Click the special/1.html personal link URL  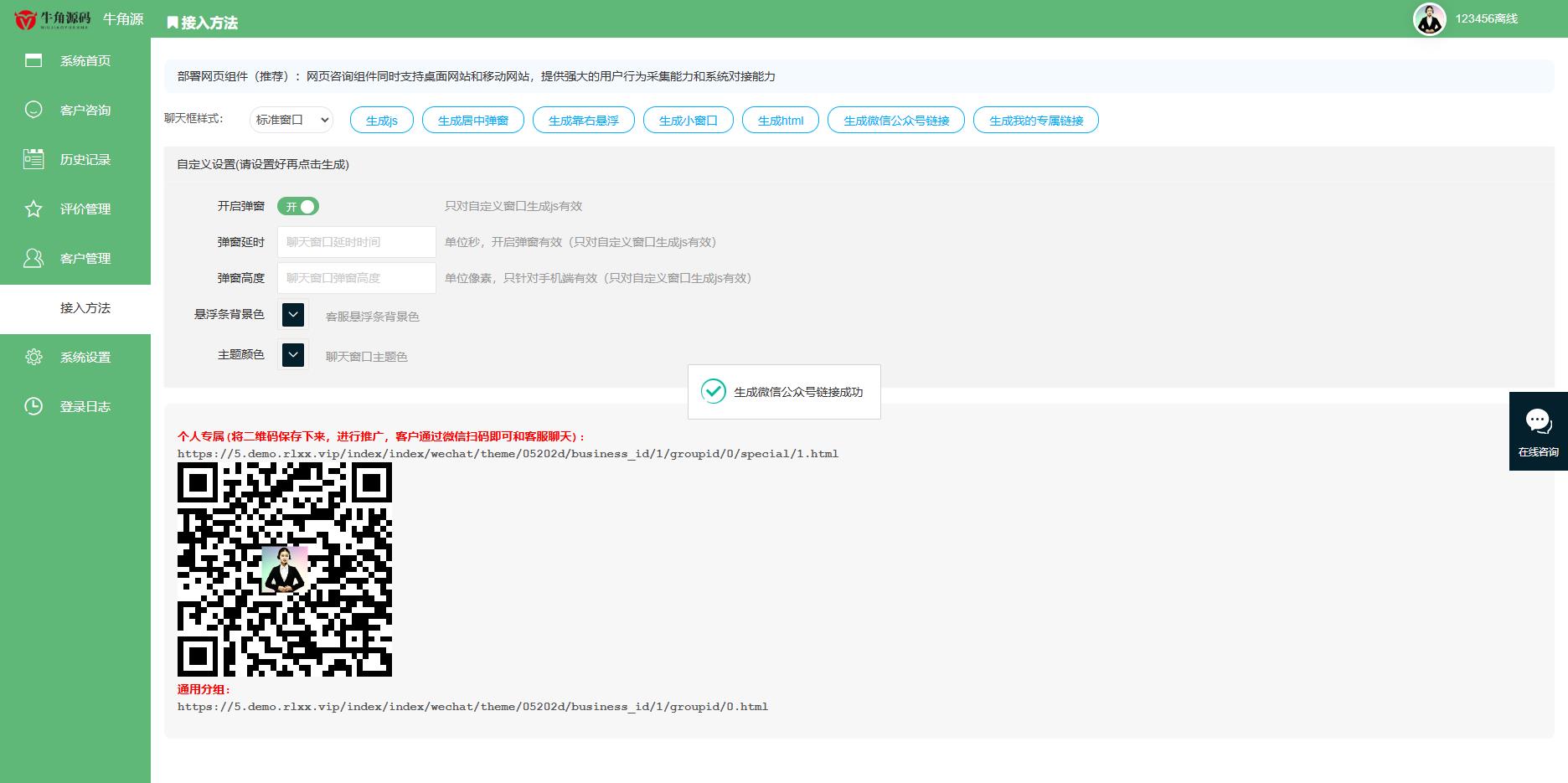point(508,454)
